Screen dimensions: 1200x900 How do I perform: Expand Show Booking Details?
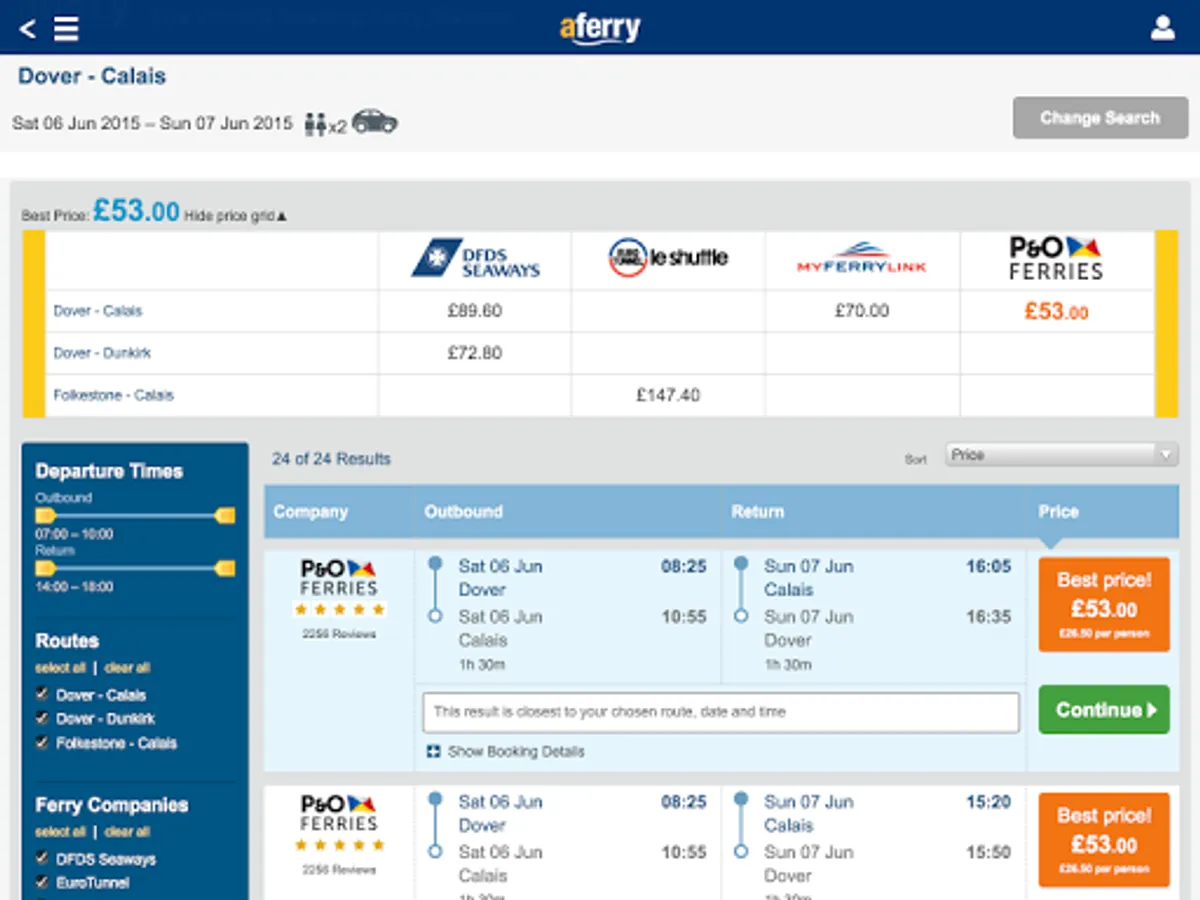click(516, 752)
